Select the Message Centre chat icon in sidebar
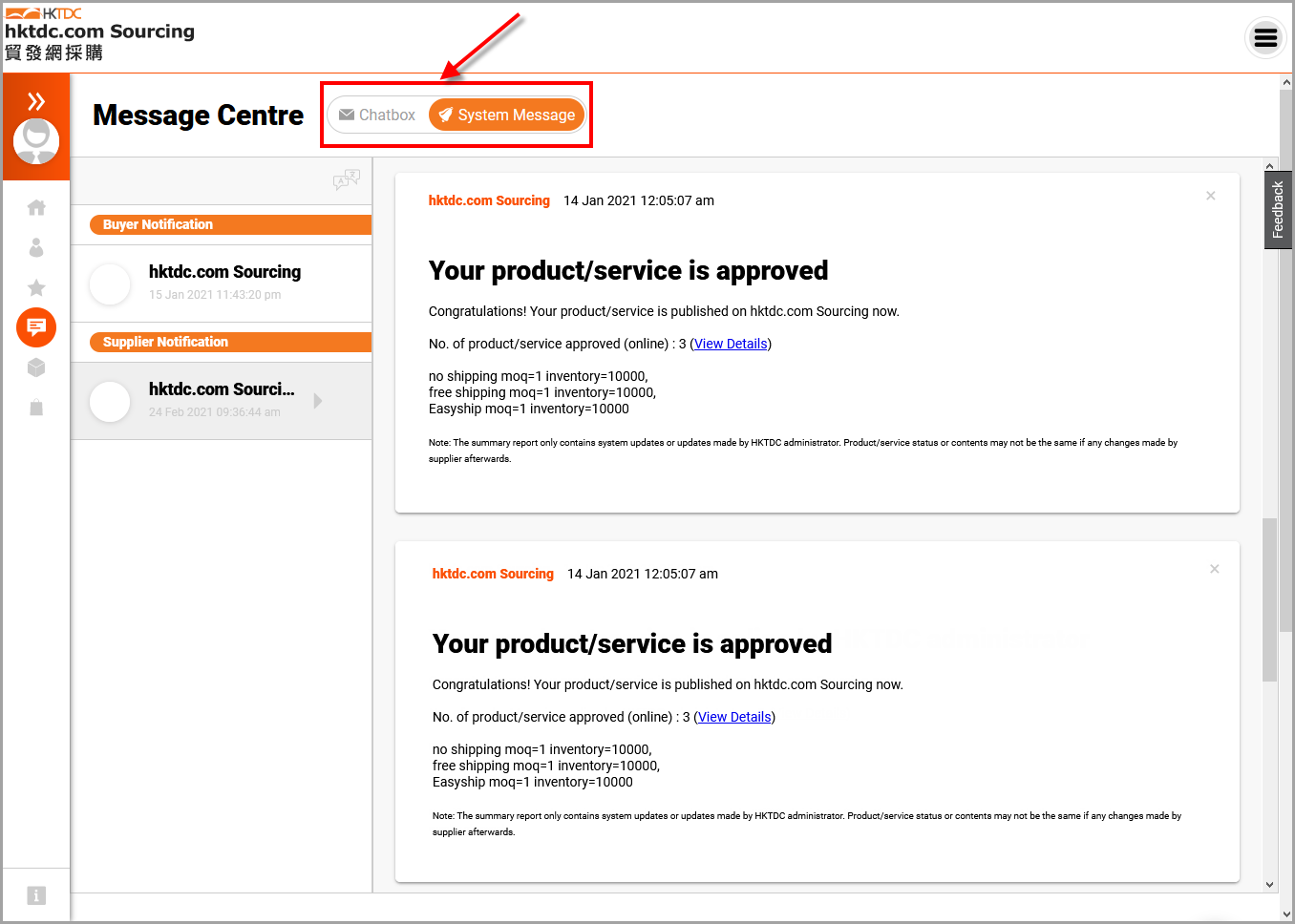 36,327
